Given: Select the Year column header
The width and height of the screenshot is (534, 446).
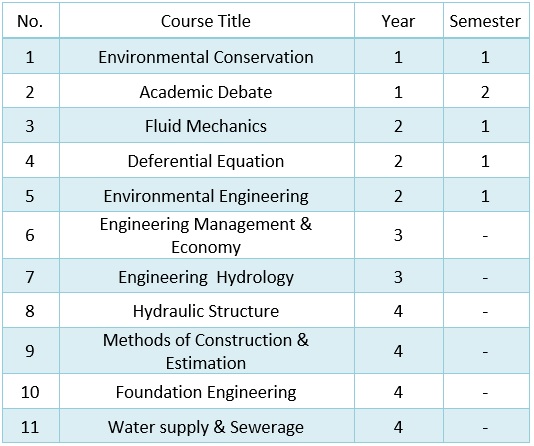Looking at the screenshot, I should 398,21.
